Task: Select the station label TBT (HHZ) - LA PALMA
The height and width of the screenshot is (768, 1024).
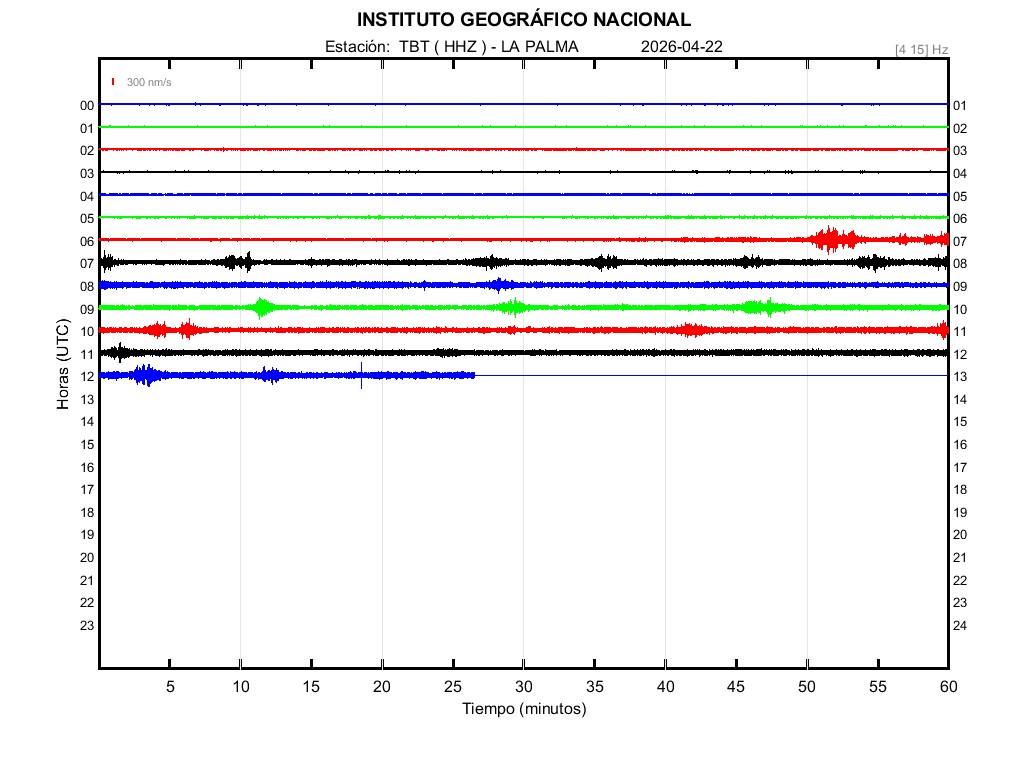Action: click(x=451, y=47)
